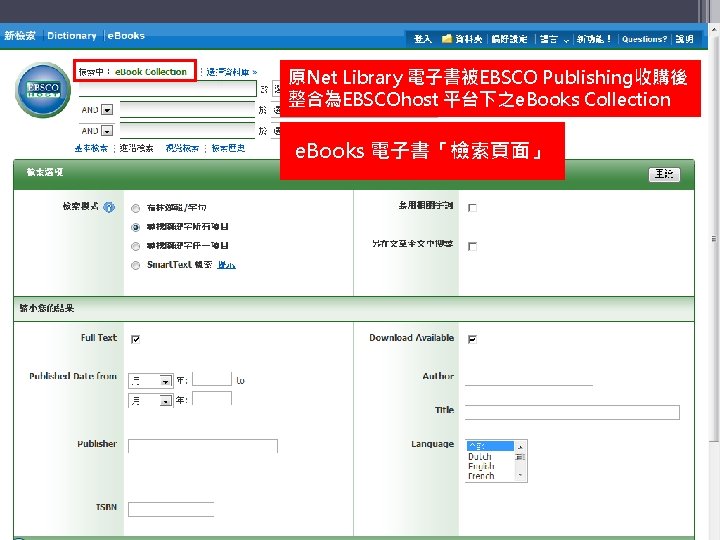Expand second AND operator dropdown
This screenshot has width=720, height=540.
coord(107,131)
